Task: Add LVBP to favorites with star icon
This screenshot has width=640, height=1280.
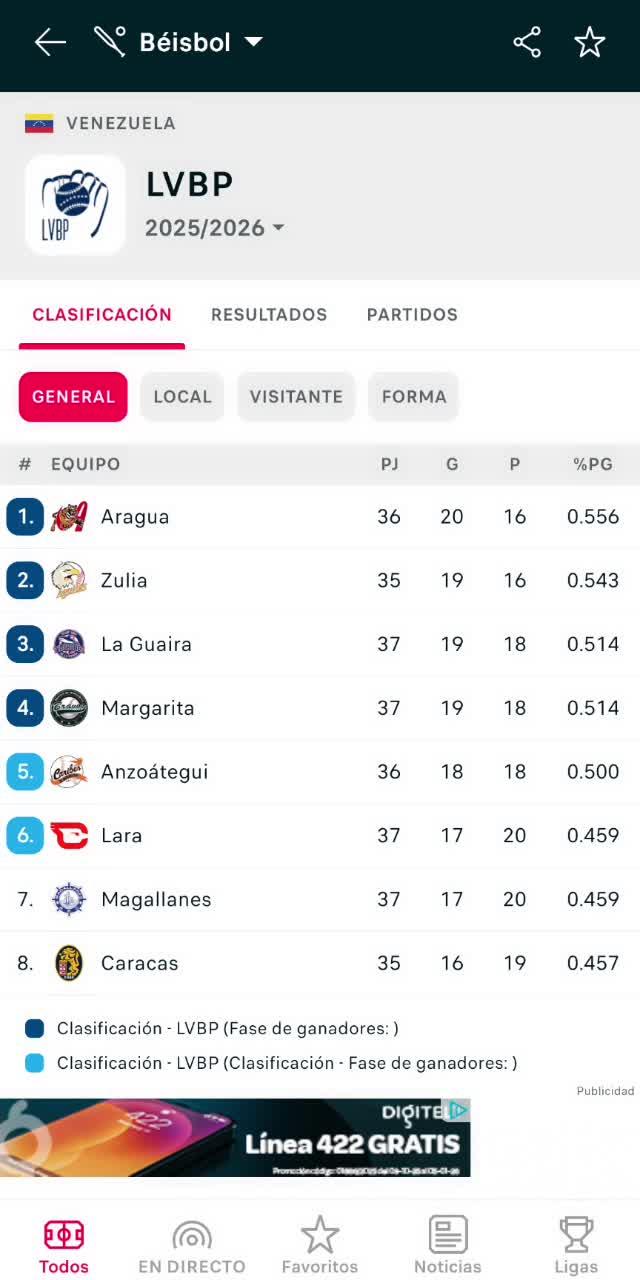Action: pos(590,42)
